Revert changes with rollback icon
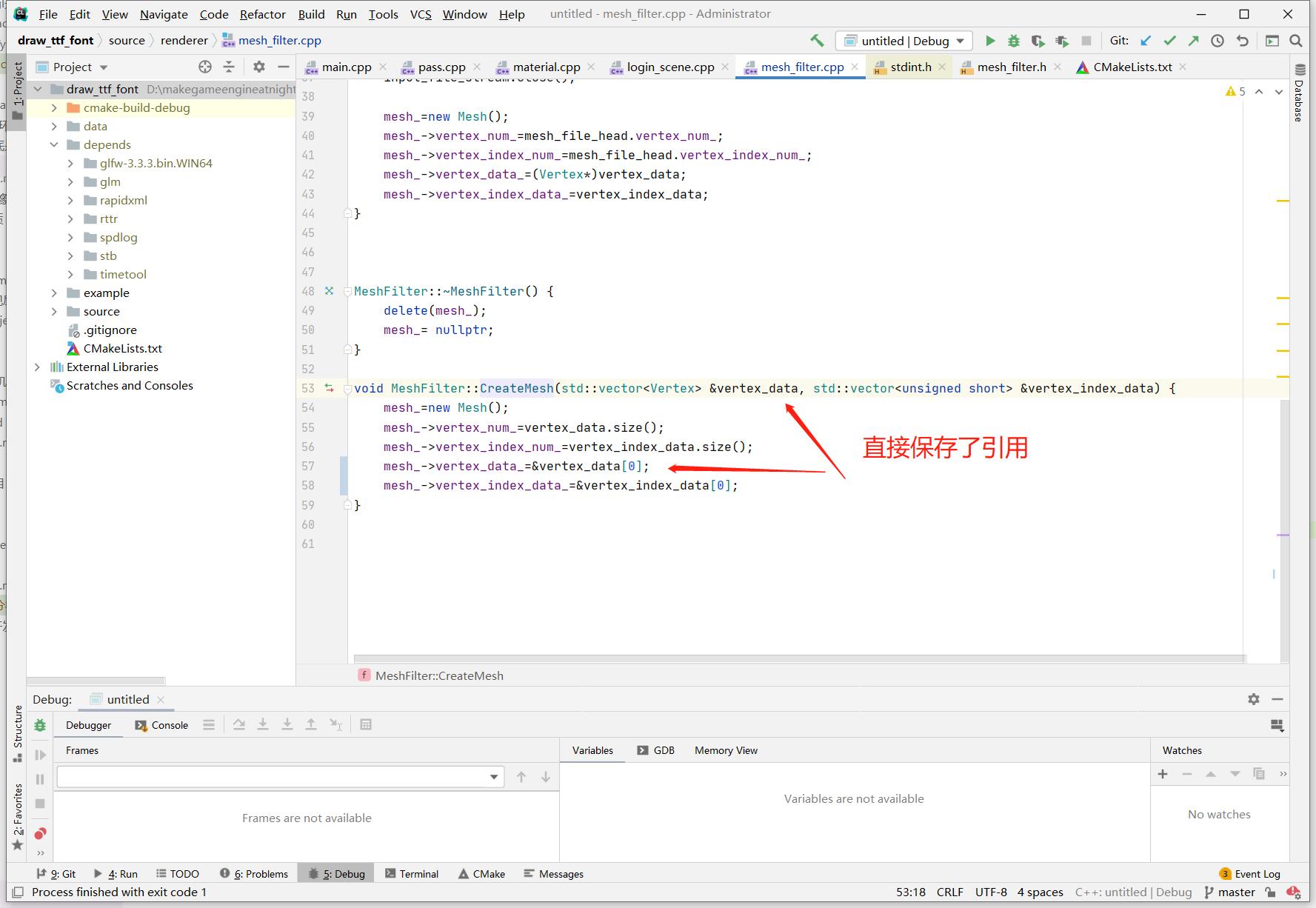Viewport: 1316px width, 908px height. coord(1243,41)
